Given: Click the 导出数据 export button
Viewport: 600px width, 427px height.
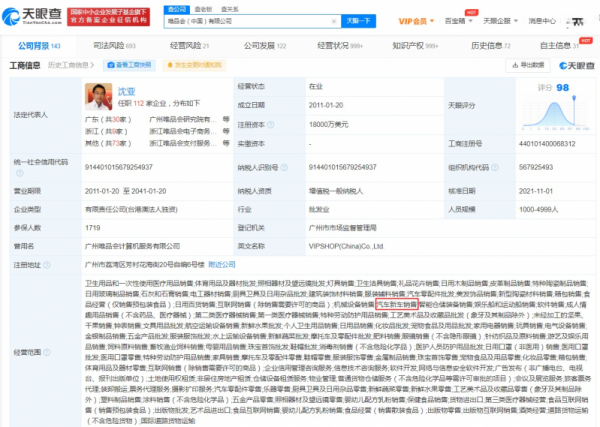Looking at the screenshot, I should 528,65.
